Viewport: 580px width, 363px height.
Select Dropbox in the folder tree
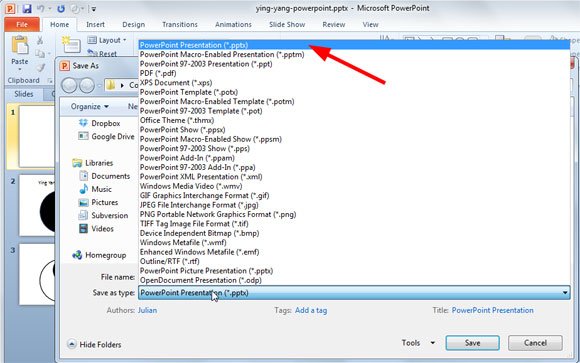click(99, 123)
